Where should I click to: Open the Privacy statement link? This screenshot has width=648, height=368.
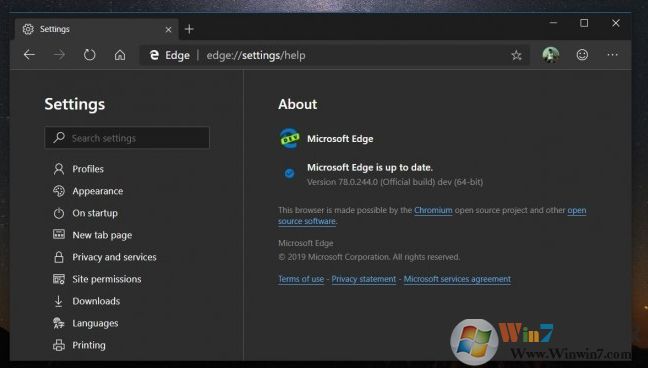click(364, 279)
